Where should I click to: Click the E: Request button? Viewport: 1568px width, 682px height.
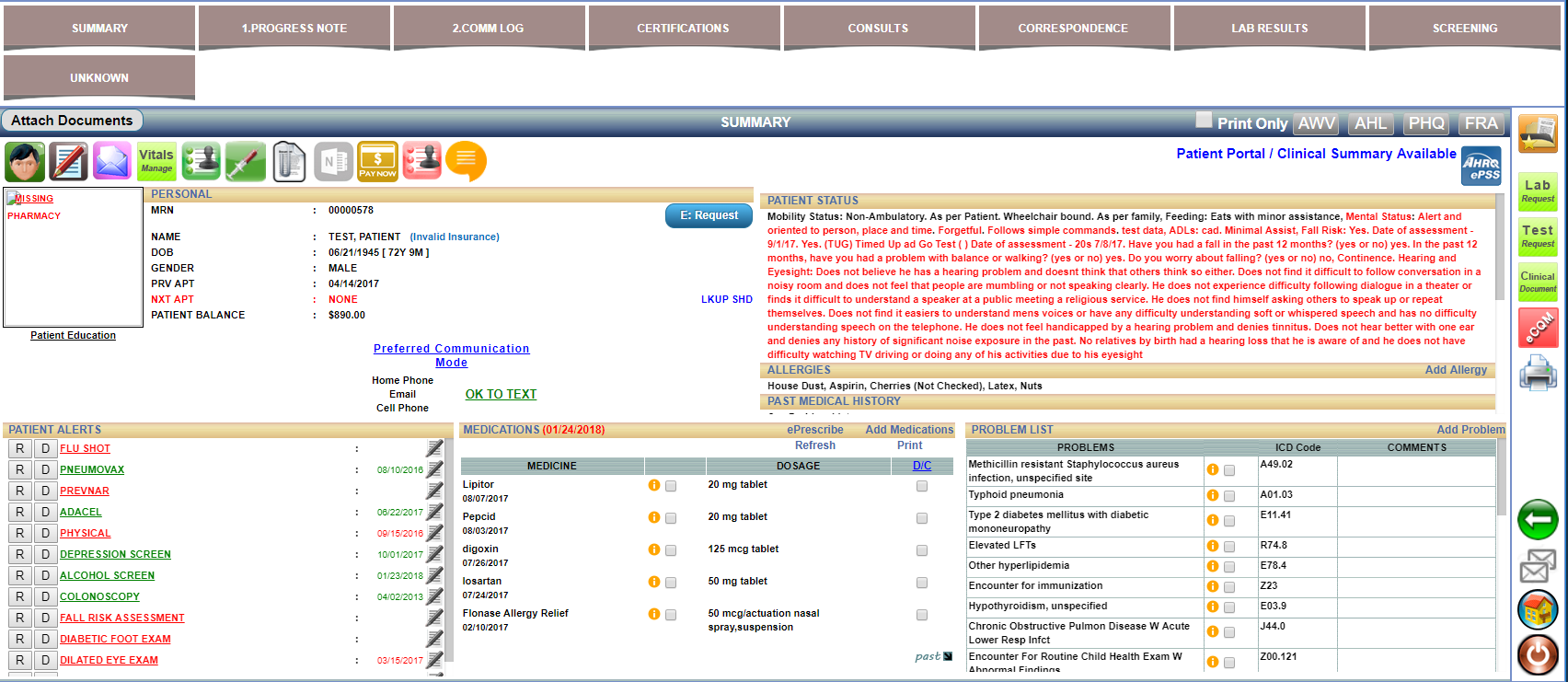pos(709,215)
